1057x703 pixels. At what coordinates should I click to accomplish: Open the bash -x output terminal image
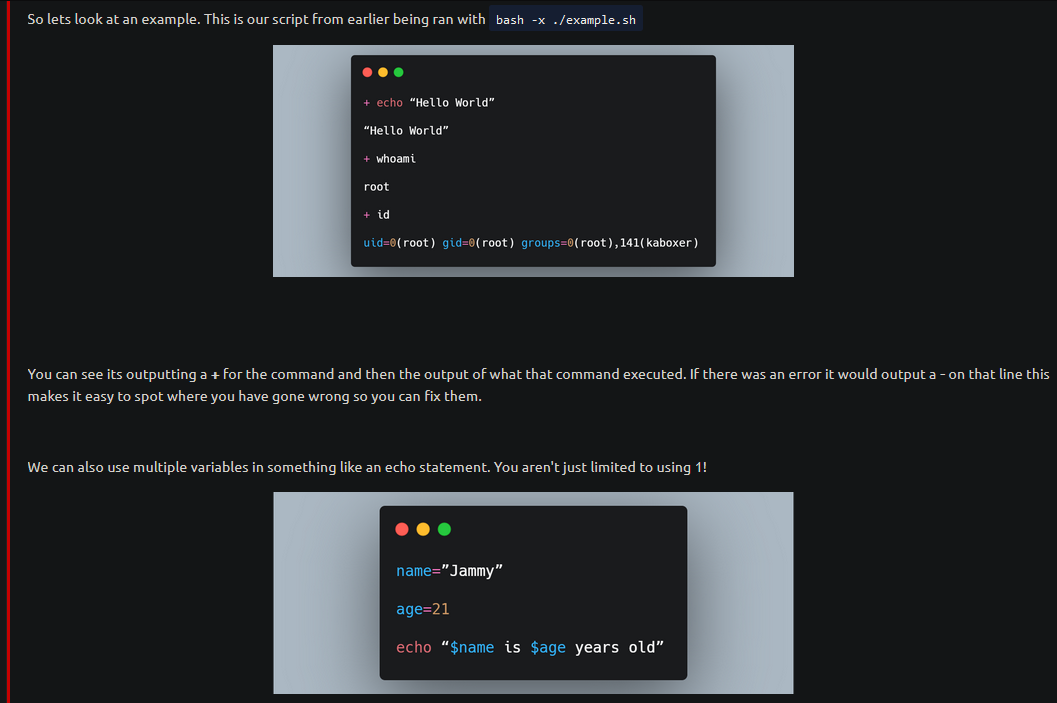coord(533,161)
